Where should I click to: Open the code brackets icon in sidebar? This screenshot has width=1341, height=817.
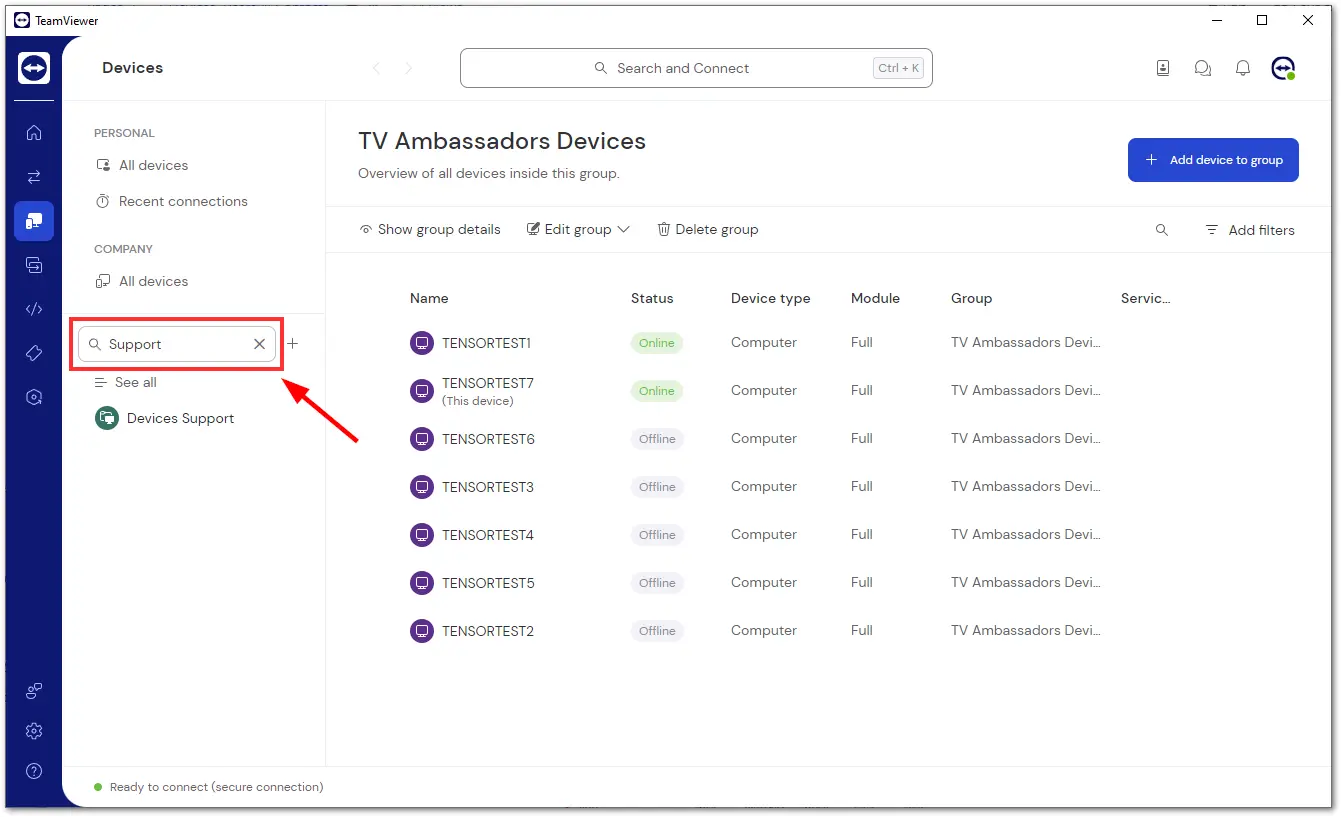coord(34,309)
